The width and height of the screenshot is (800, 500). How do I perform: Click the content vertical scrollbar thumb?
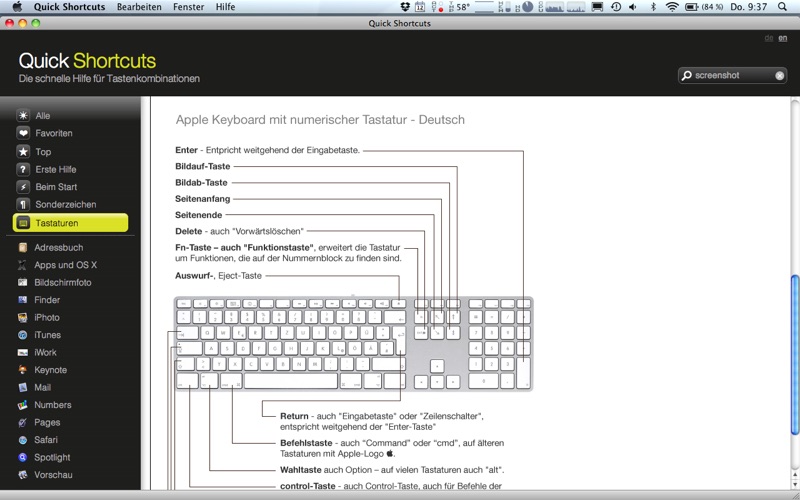point(795,356)
